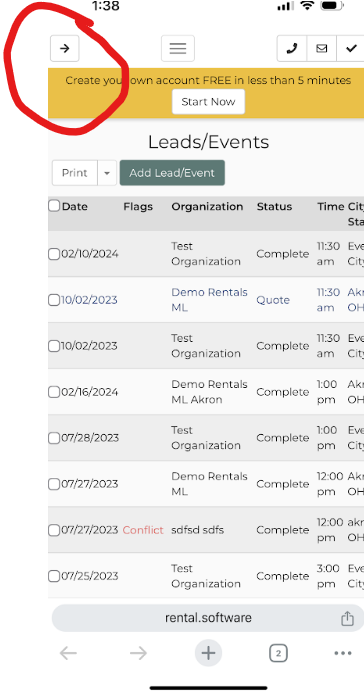364x693 pixels.
Task: Click the Start Now button
Action: coord(208,102)
